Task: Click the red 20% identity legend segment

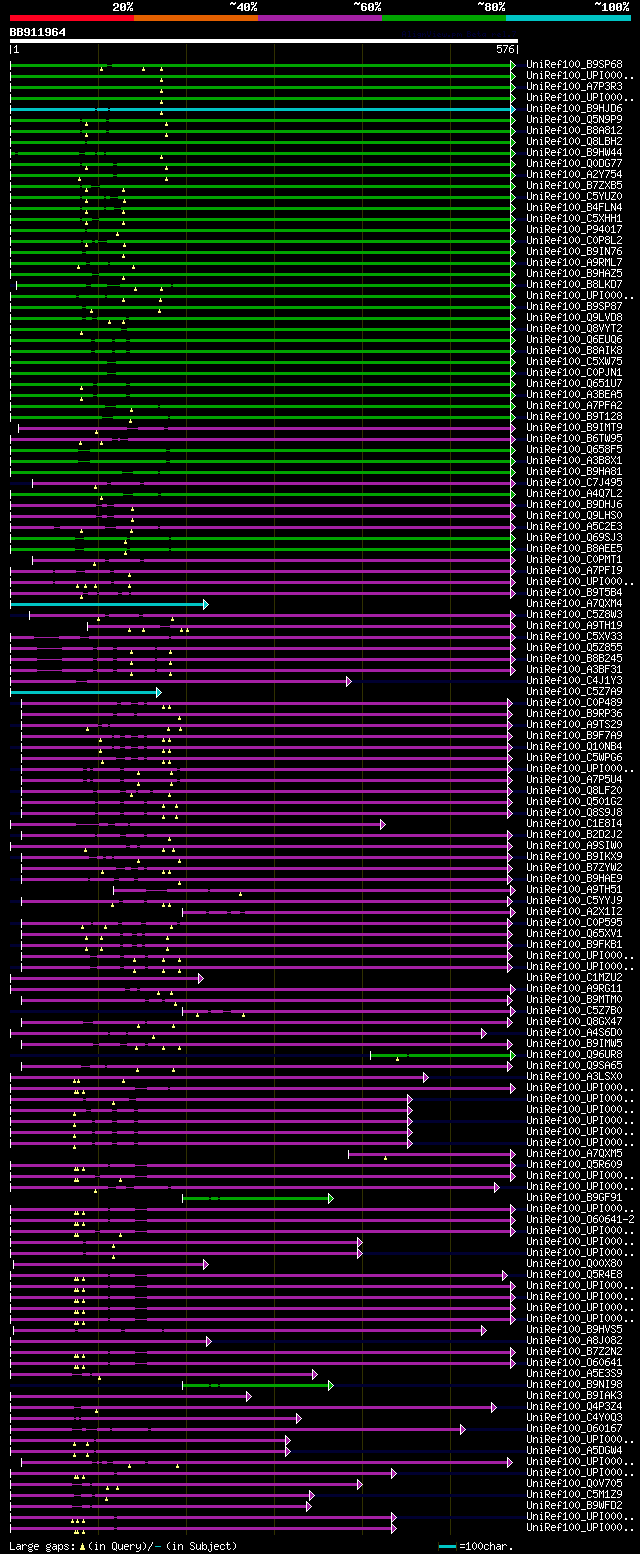Action: pos(72,18)
